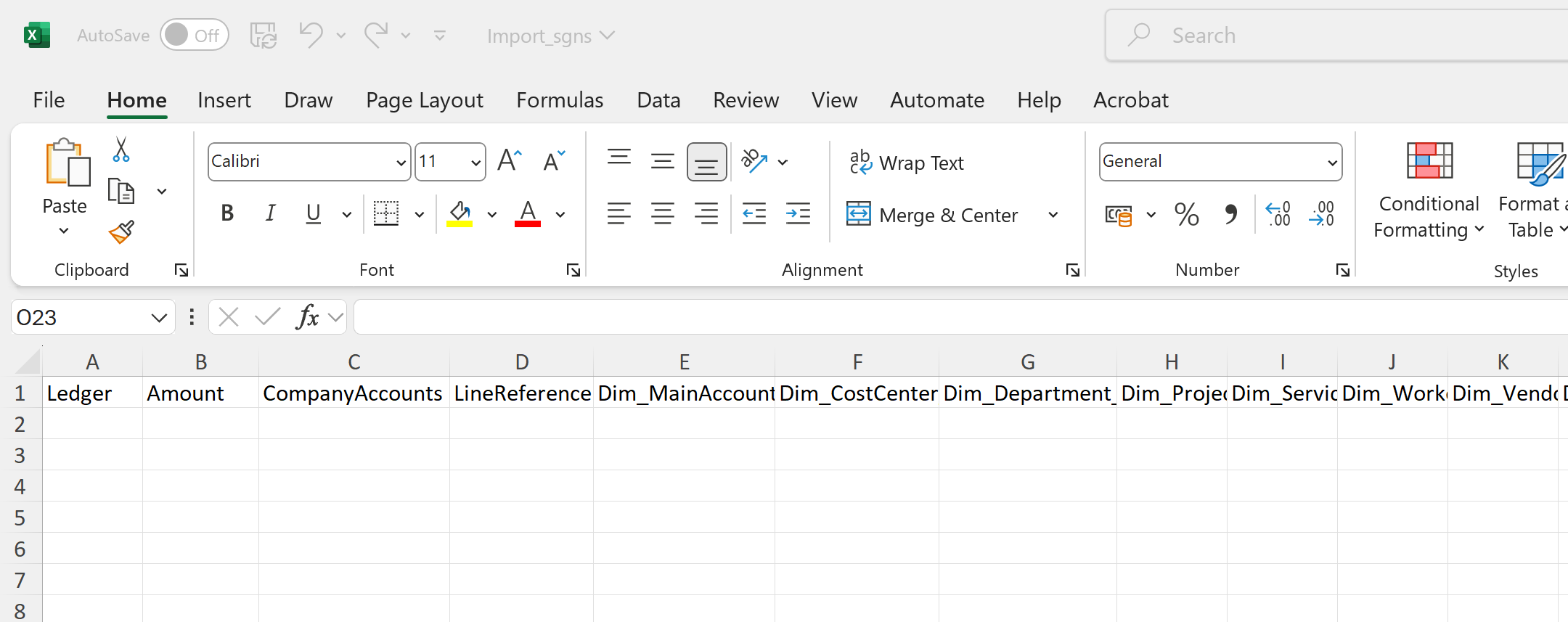Click the Orientation text rotation icon
Image resolution: width=1568 pixels, height=622 pixels.
[x=755, y=161]
